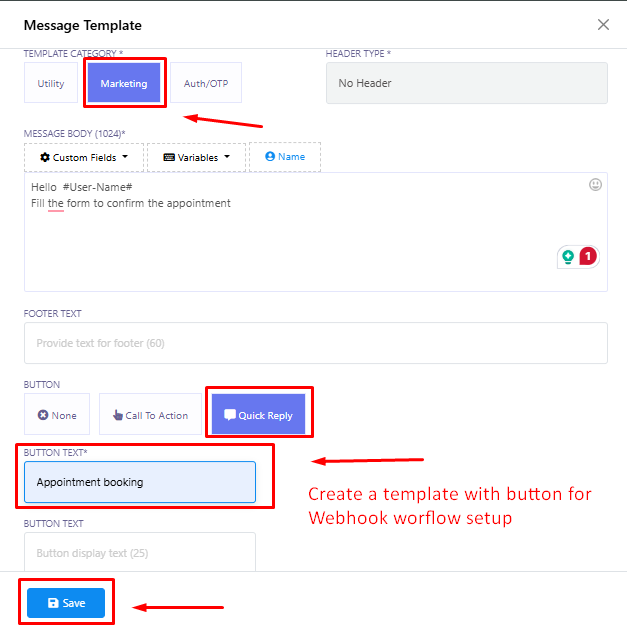This screenshot has width=627, height=632.
Task: Open the emoji picker in message body
Action: click(595, 185)
